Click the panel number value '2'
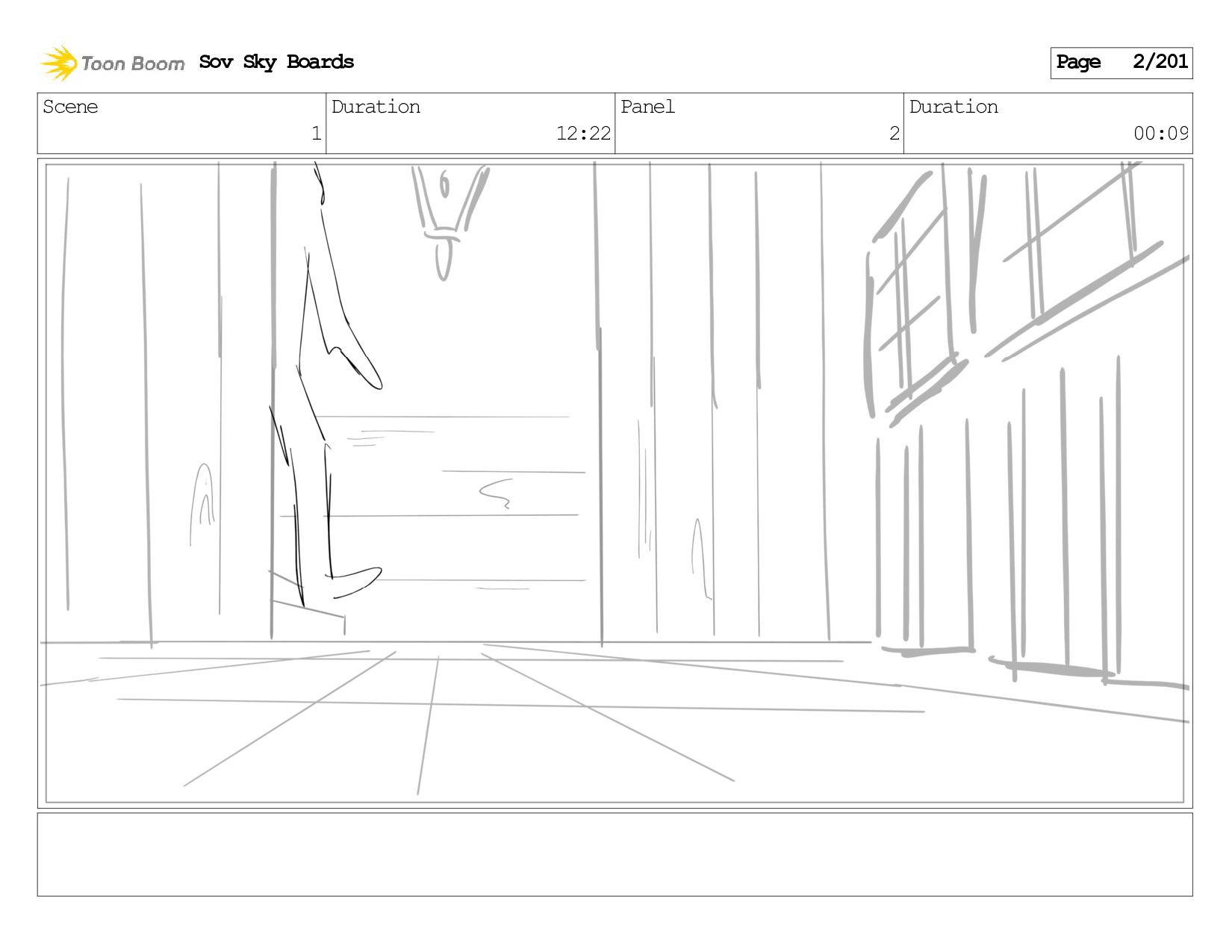The width and height of the screenshot is (1232, 952). coord(894,134)
